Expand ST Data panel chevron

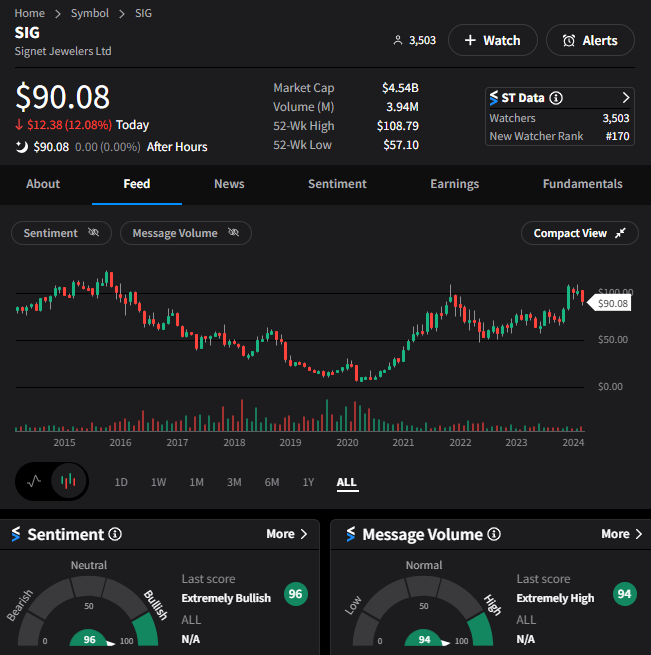pyautogui.click(x=626, y=98)
